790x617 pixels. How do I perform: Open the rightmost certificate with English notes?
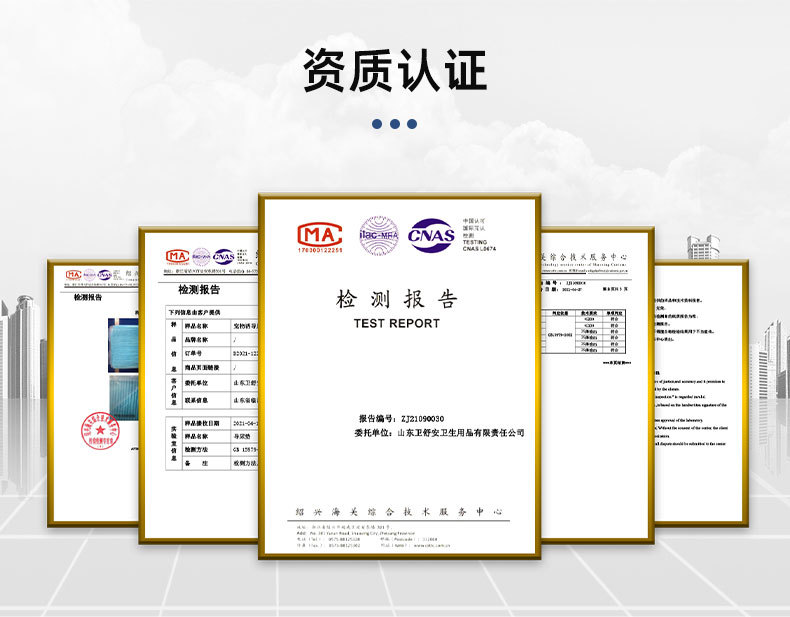click(x=701, y=393)
